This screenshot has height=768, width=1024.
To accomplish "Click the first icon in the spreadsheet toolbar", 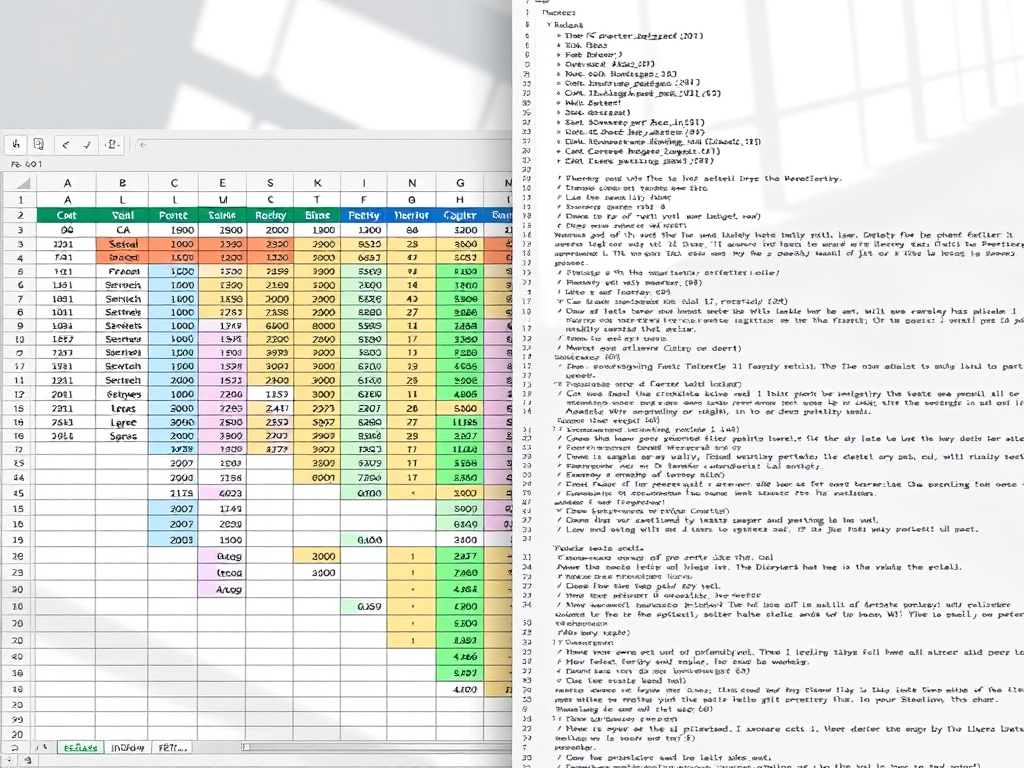I will click(17, 144).
